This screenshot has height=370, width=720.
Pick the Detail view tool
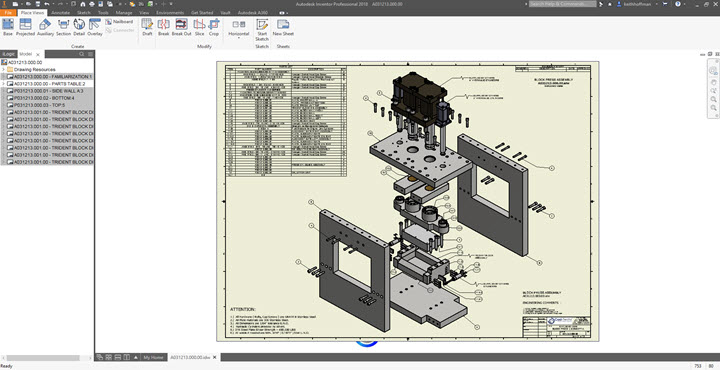[x=79, y=28]
